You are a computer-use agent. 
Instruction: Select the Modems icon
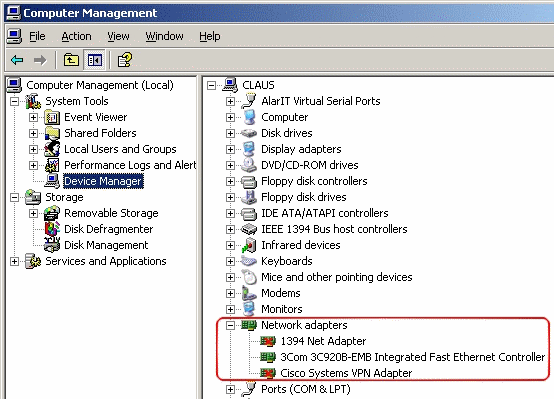coord(249,293)
